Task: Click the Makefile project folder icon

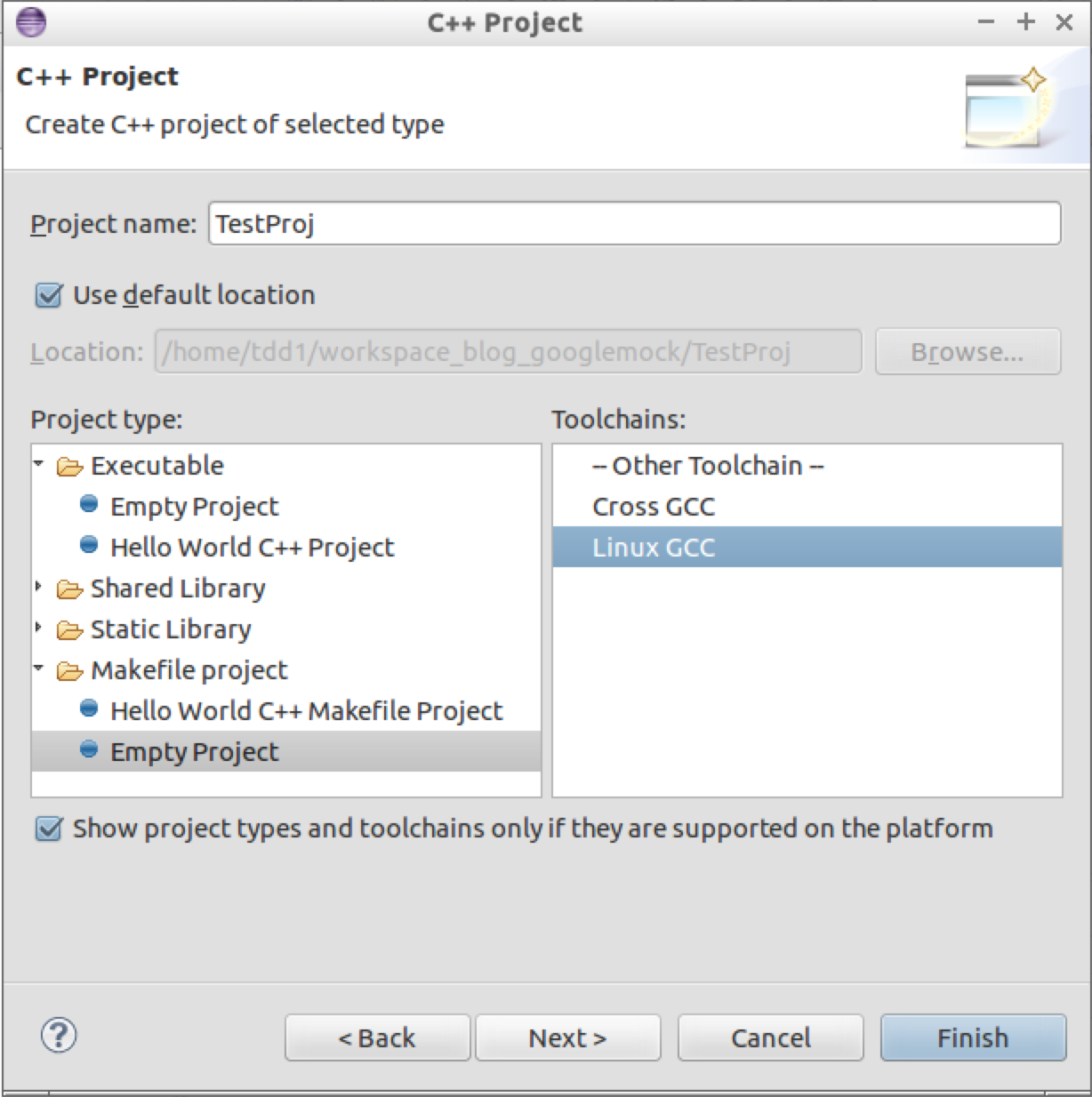Action: click(x=69, y=671)
